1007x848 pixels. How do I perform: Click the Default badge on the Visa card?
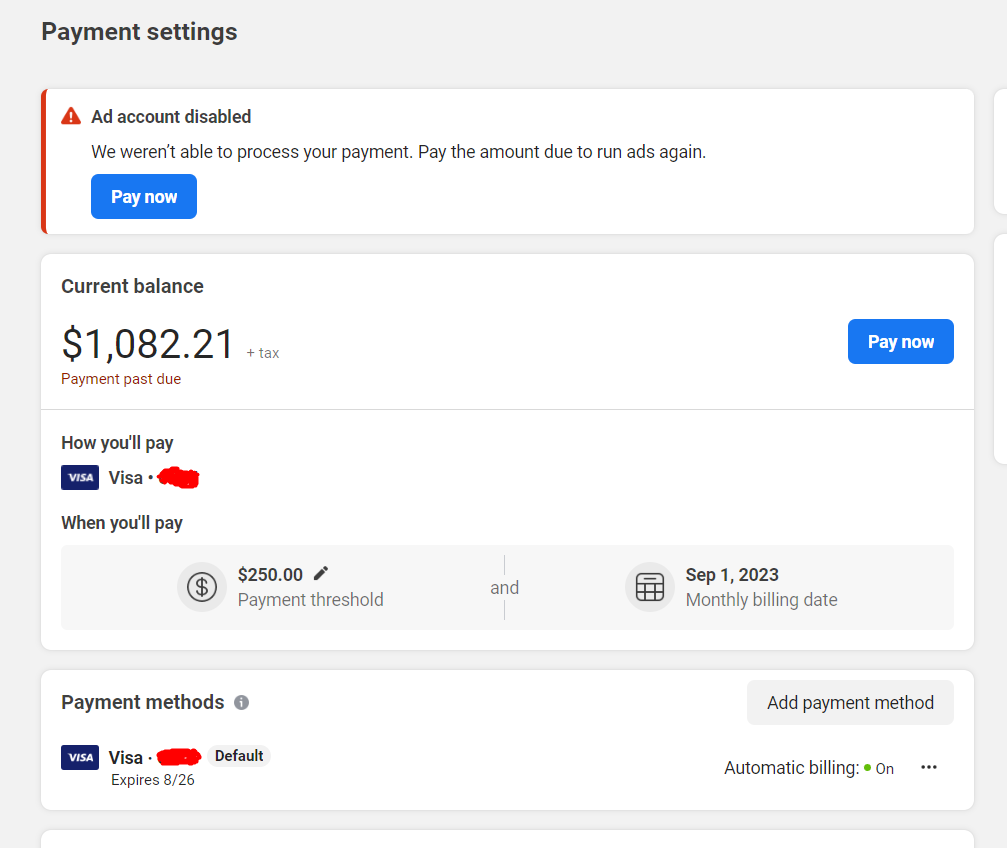click(239, 756)
